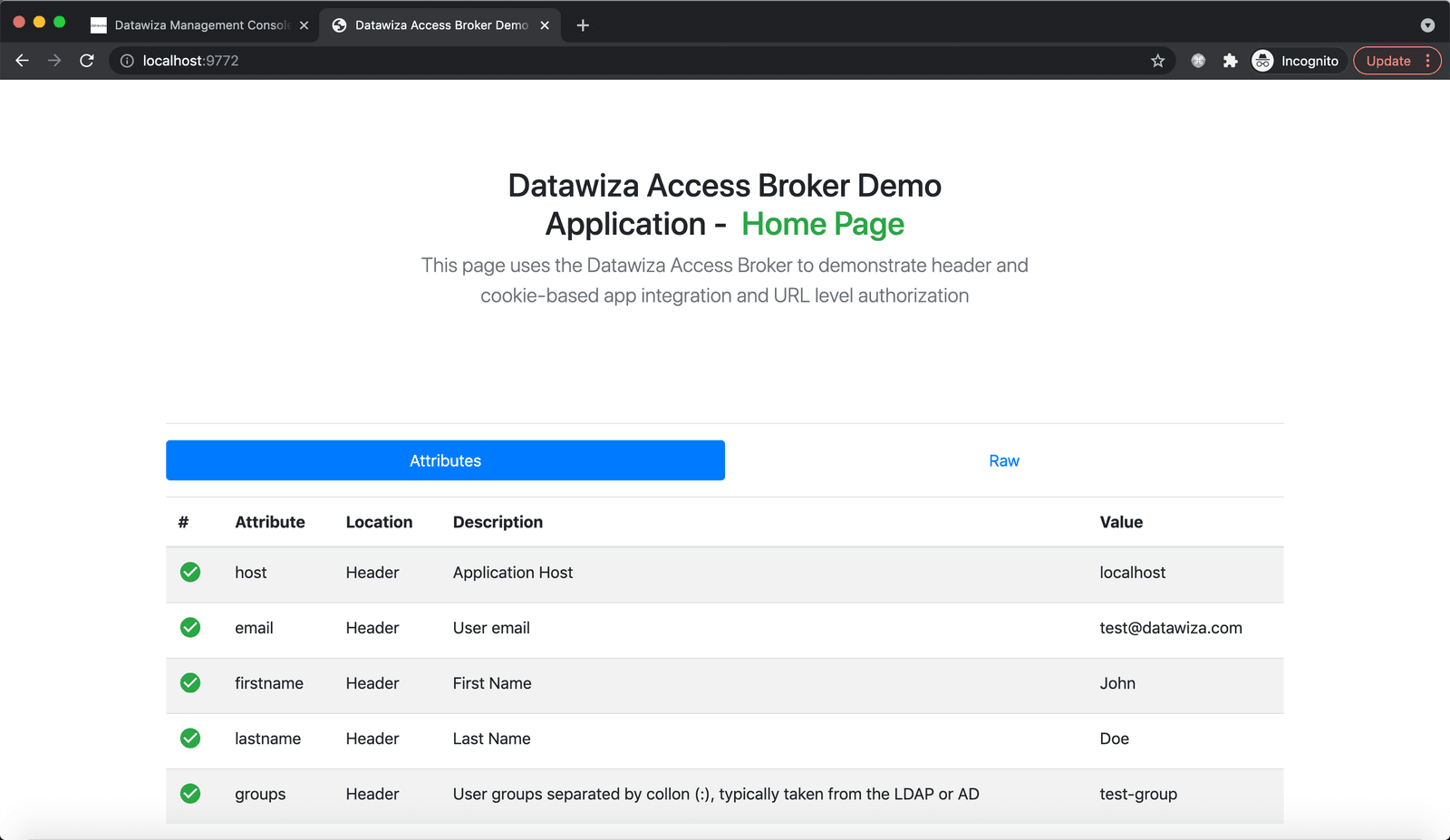Close the Datawiza Management Console tab
The width and height of the screenshot is (1450, 840).
304,25
